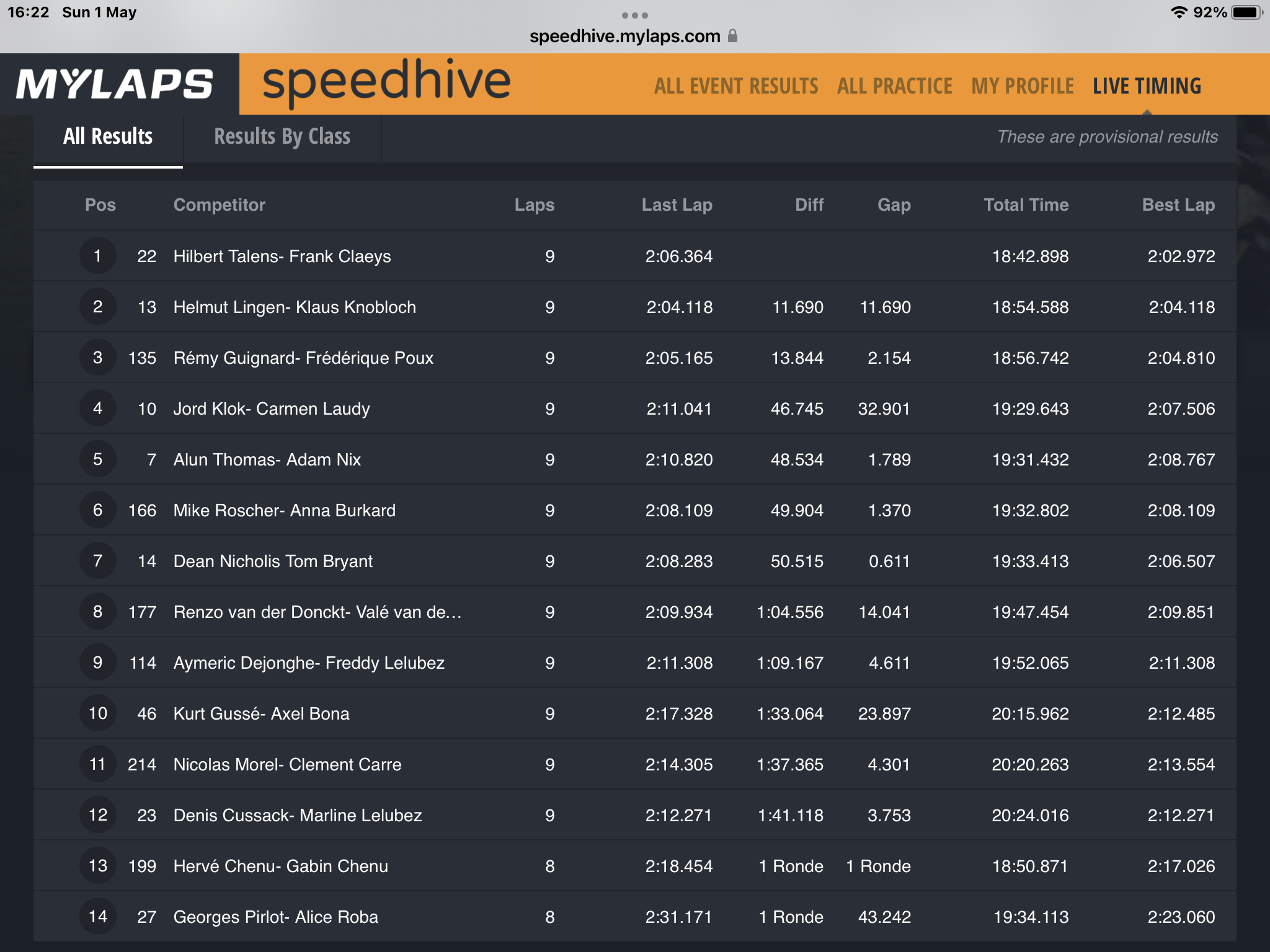Tap the battery status icon

(x=1247, y=12)
